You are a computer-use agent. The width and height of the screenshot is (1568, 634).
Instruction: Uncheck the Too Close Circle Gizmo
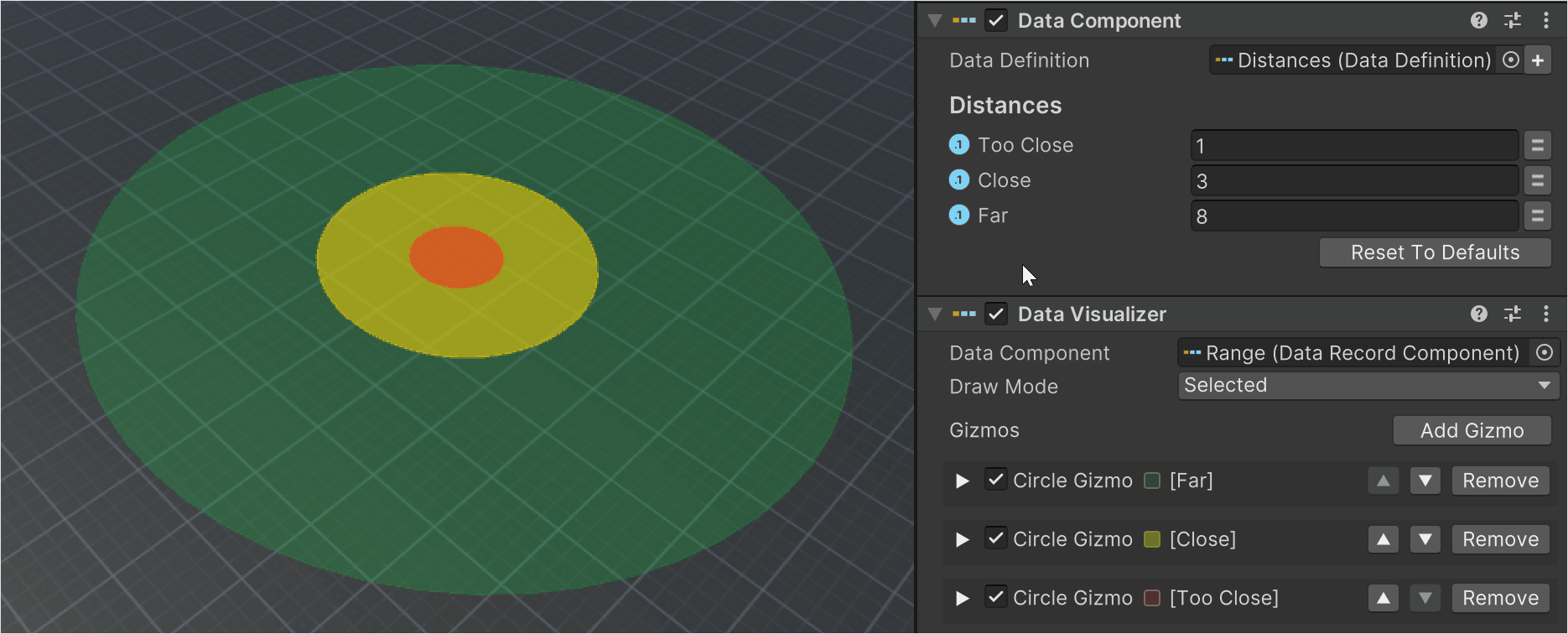pyautogui.click(x=996, y=597)
